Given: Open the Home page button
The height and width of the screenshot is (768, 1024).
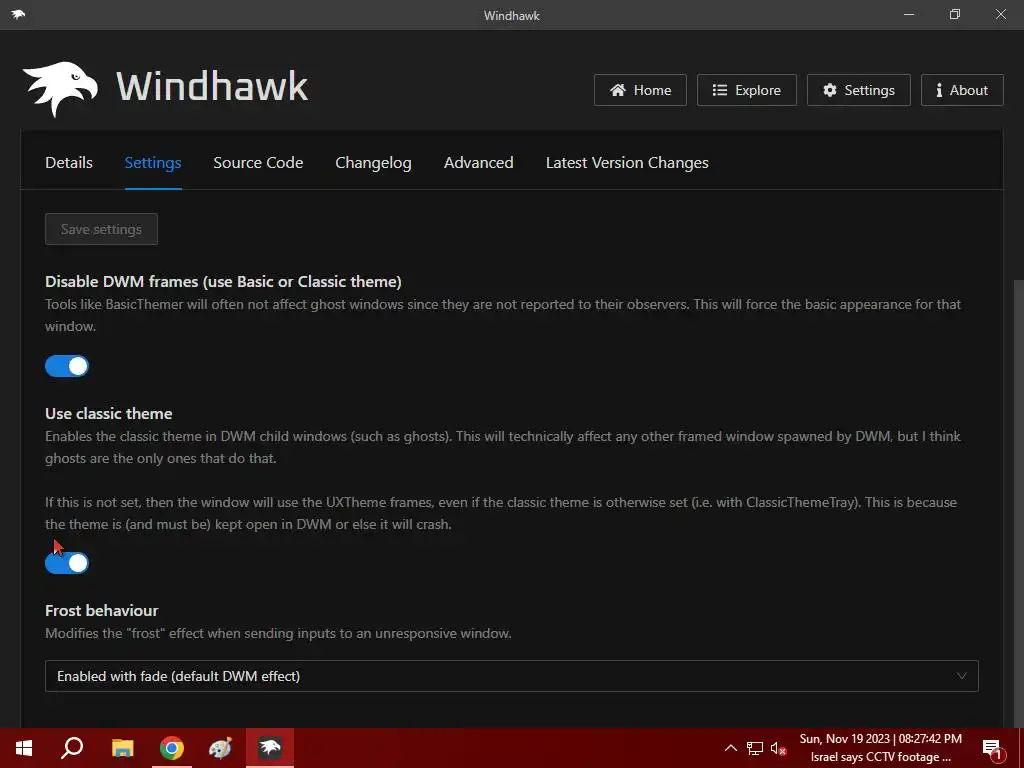Looking at the screenshot, I should click(x=640, y=90).
